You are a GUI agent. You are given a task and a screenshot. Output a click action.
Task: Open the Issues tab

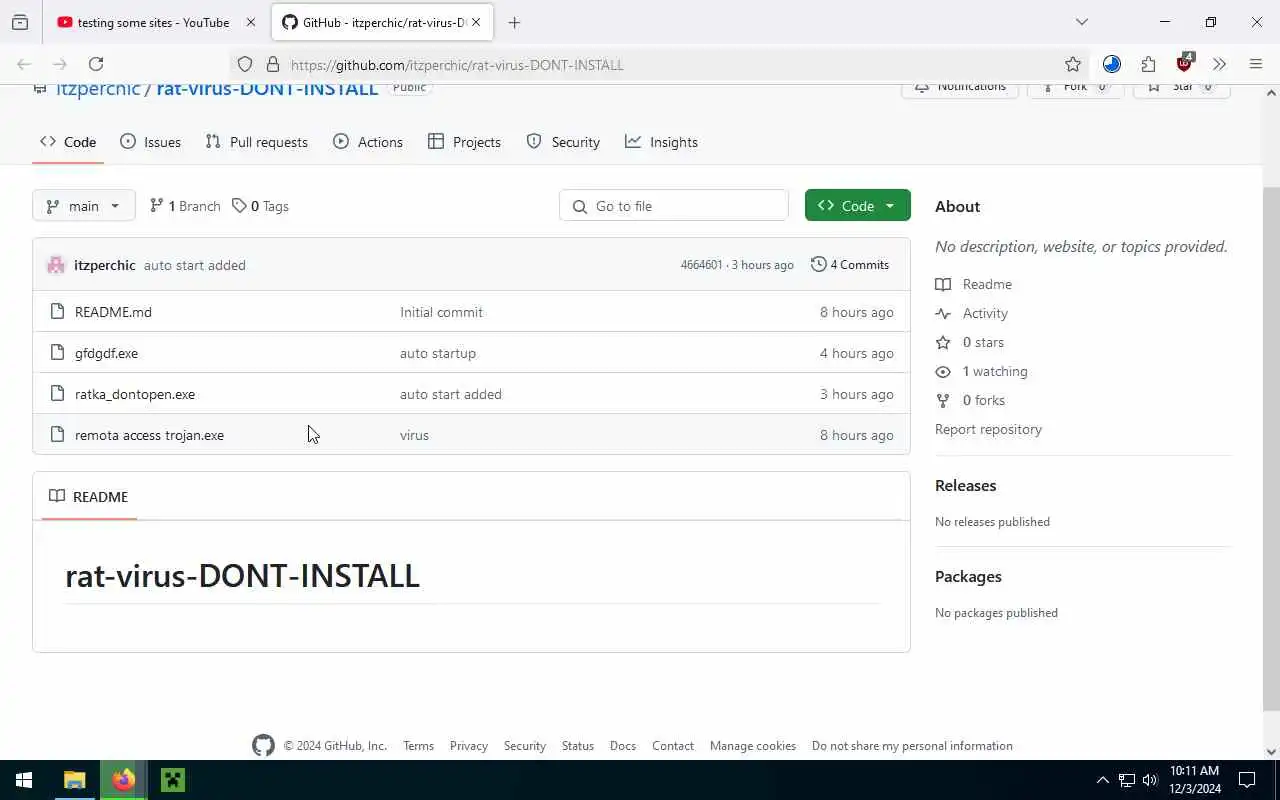tap(151, 142)
